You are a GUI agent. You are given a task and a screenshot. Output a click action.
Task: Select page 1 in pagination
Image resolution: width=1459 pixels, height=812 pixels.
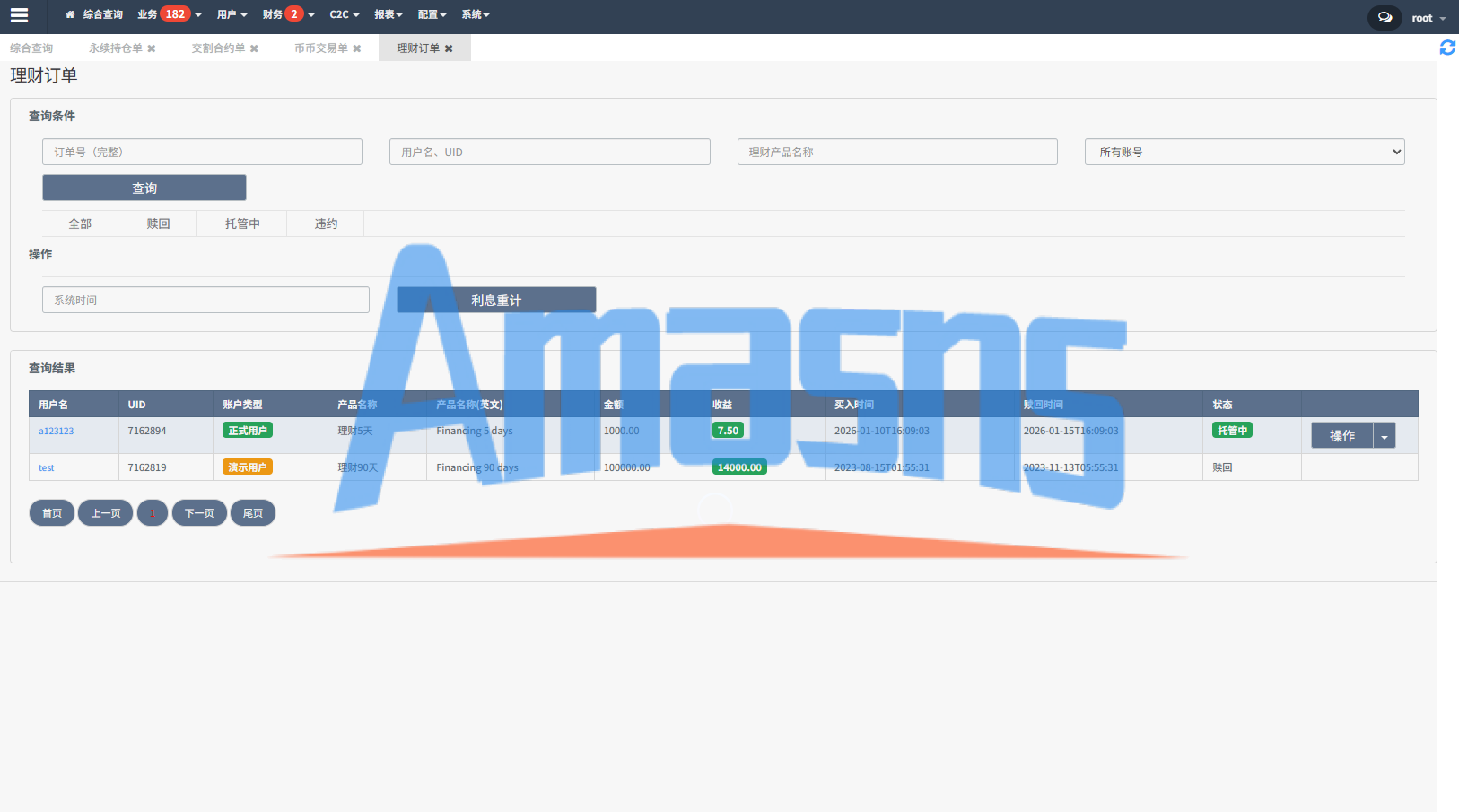[153, 513]
